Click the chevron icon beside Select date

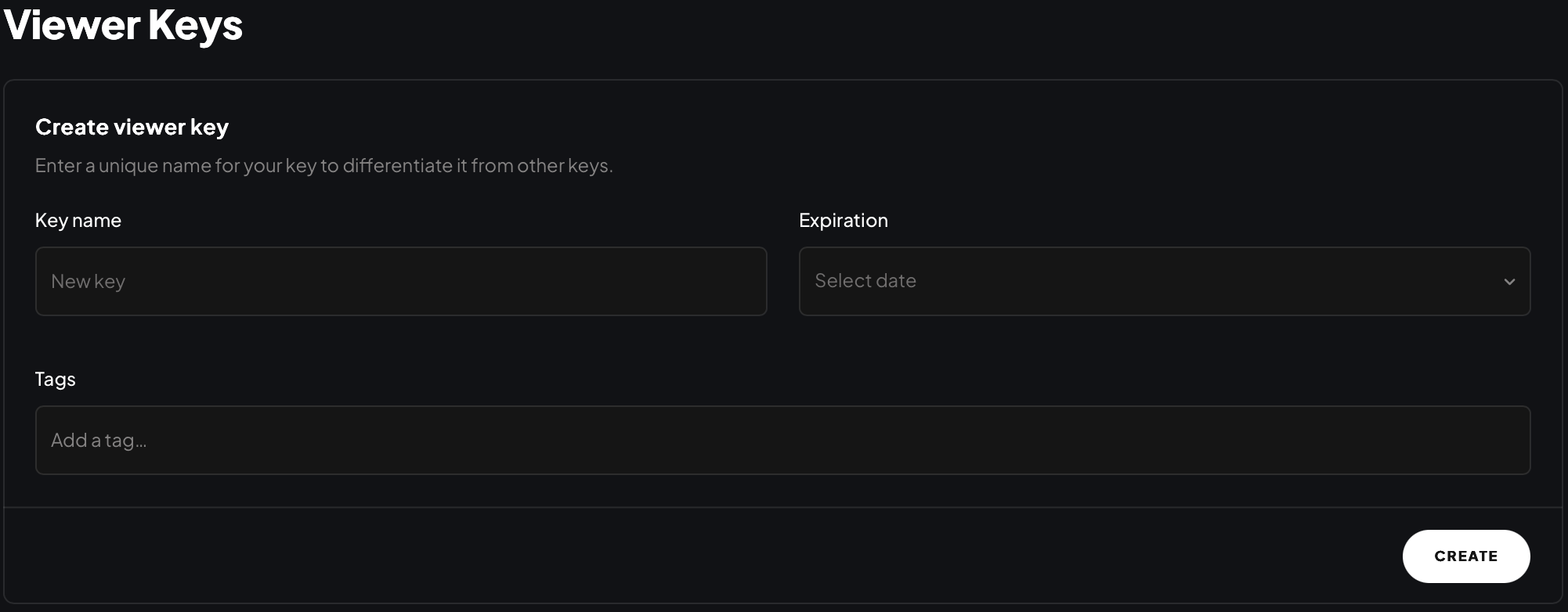(1509, 281)
